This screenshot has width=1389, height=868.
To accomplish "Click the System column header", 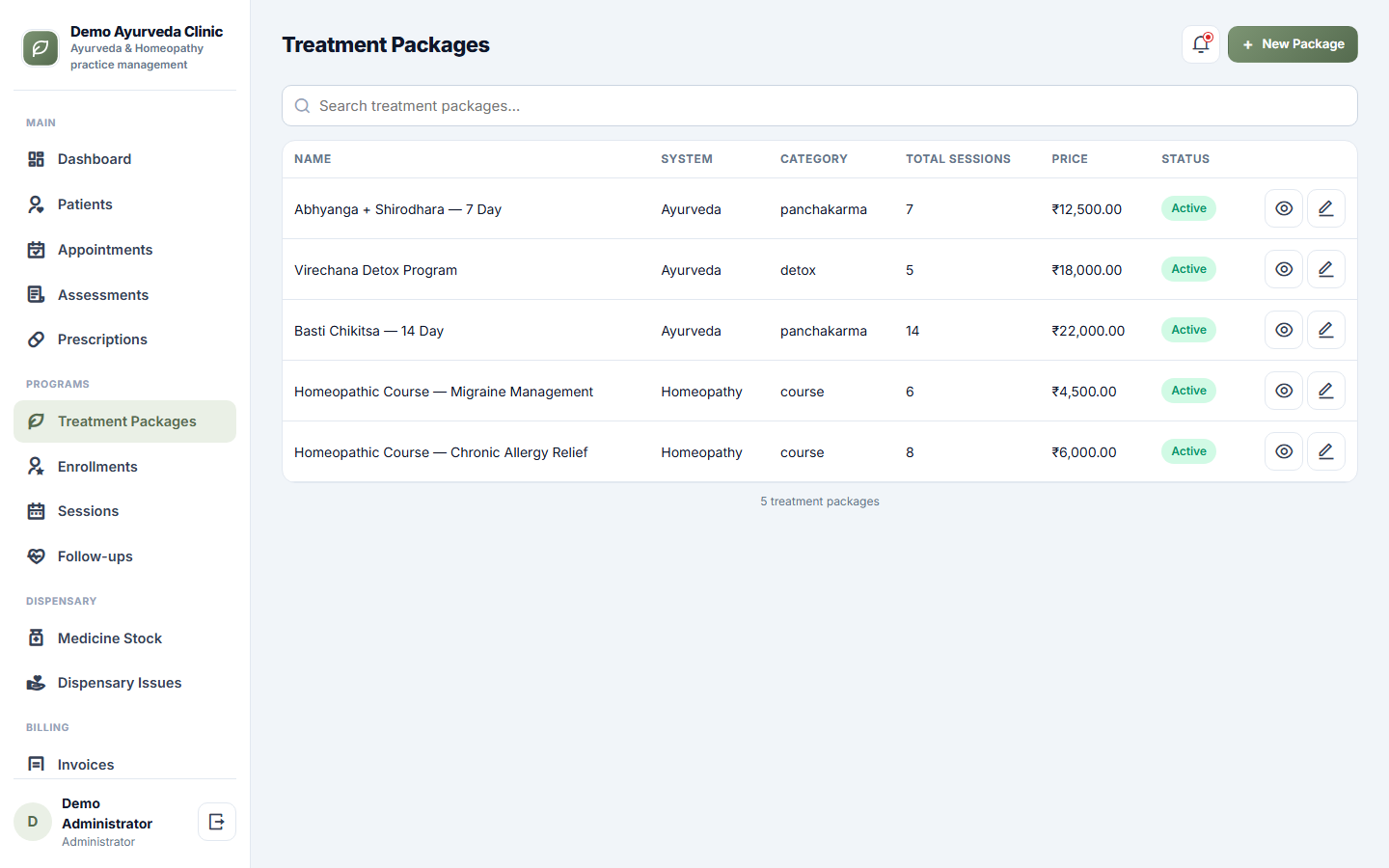I will (687, 159).
